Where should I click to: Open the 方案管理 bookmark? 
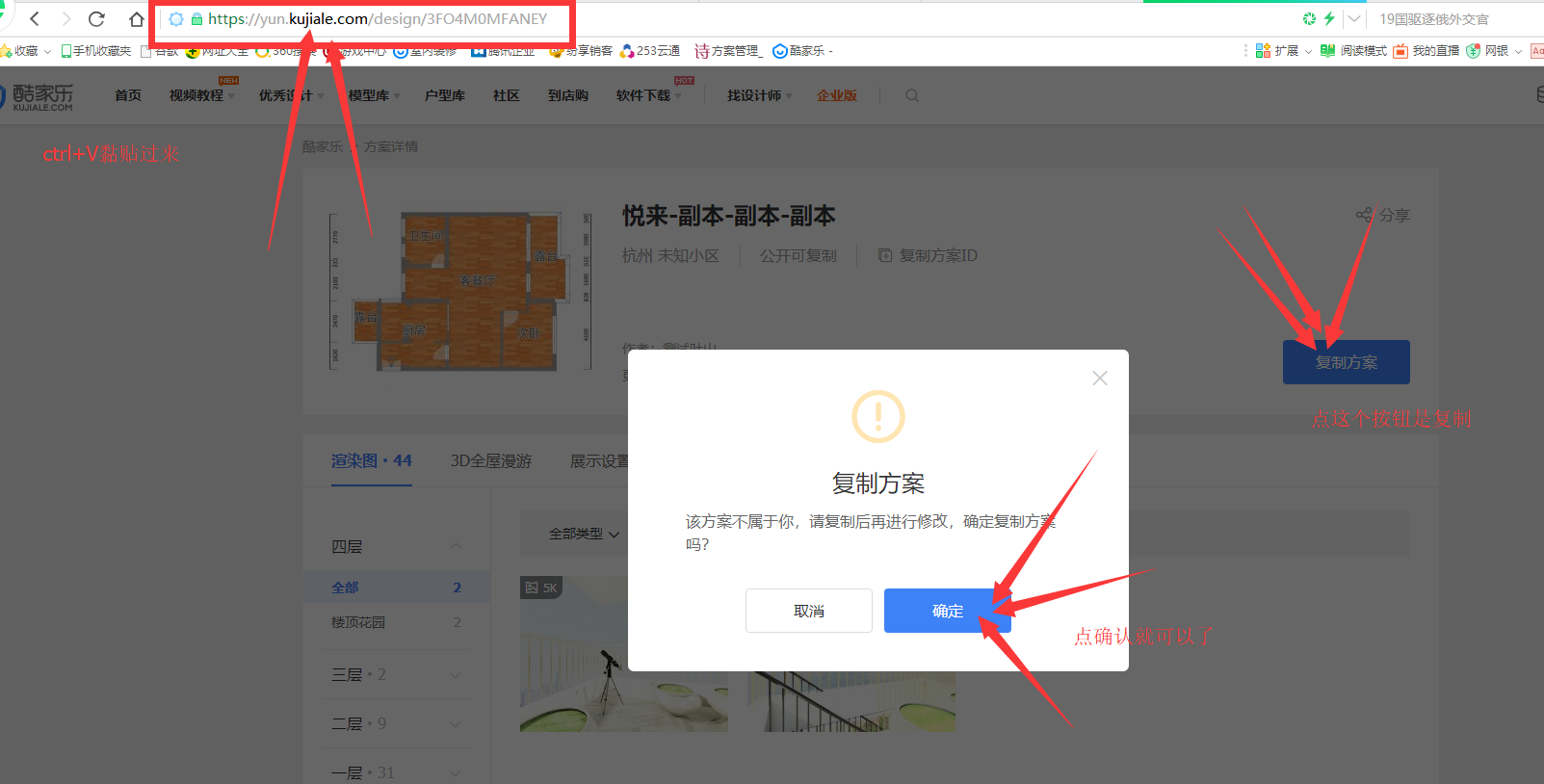coord(728,51)
